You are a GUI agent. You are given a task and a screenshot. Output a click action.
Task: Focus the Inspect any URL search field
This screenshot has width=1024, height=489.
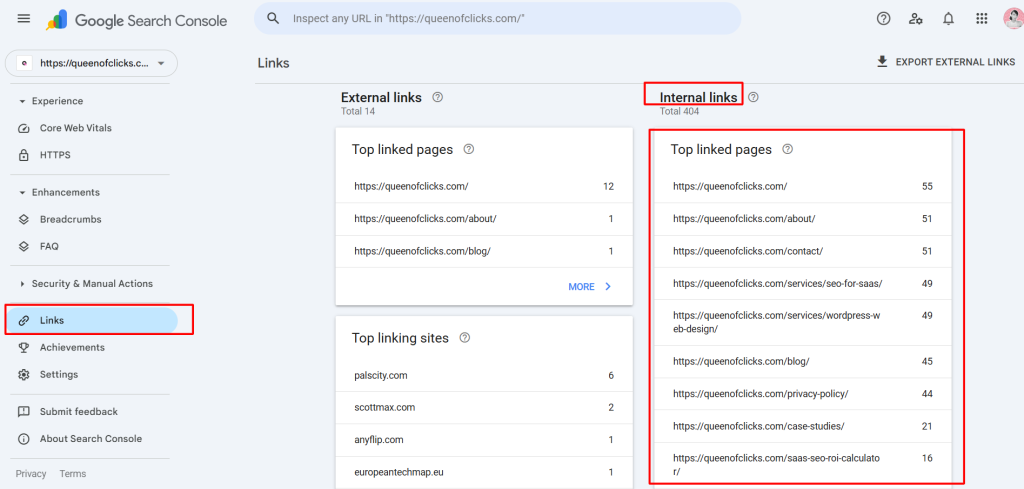click(x=498, y=19)
